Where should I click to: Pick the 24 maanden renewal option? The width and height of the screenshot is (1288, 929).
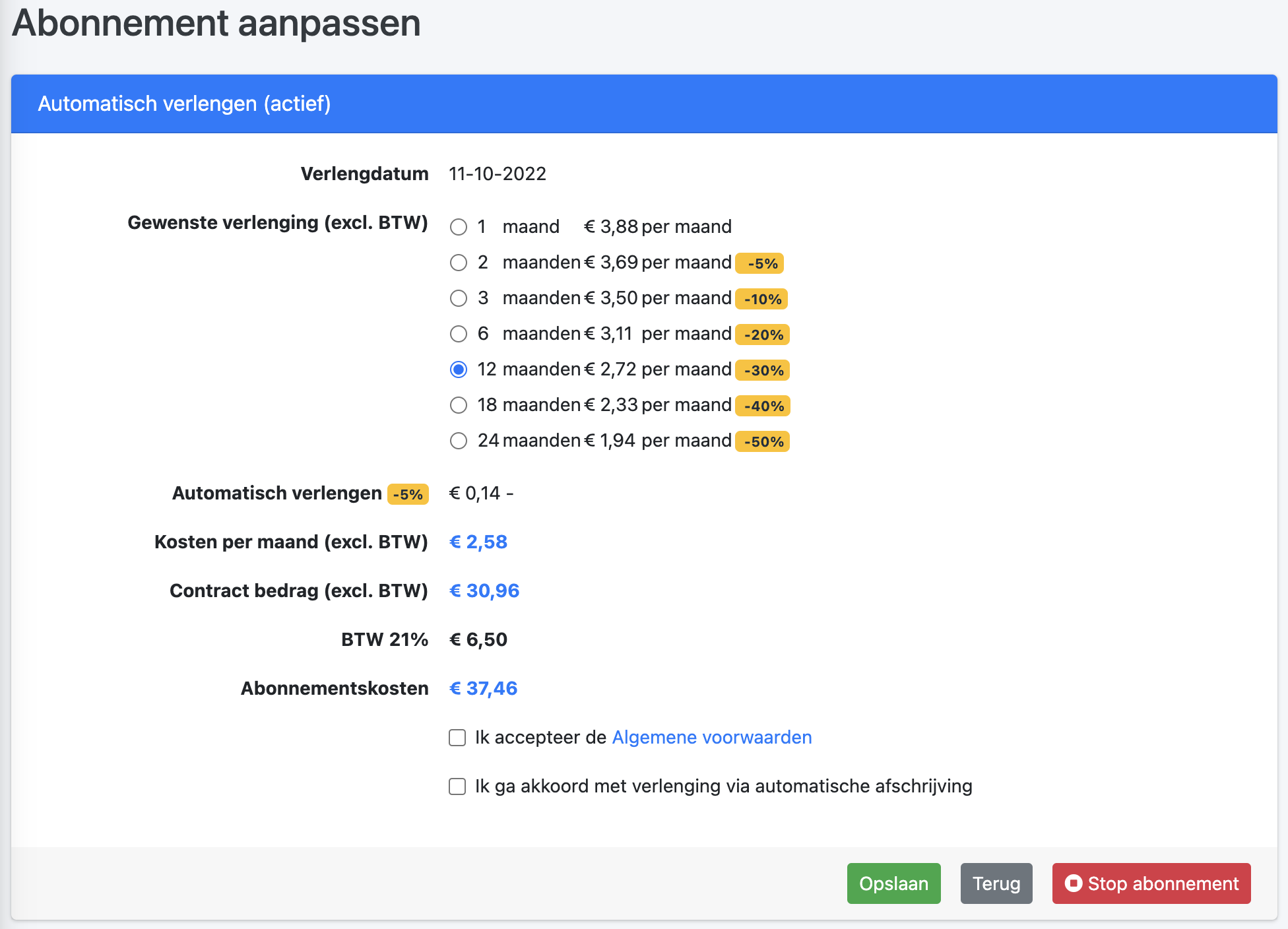pyautogui.click(x=459, y=441)
